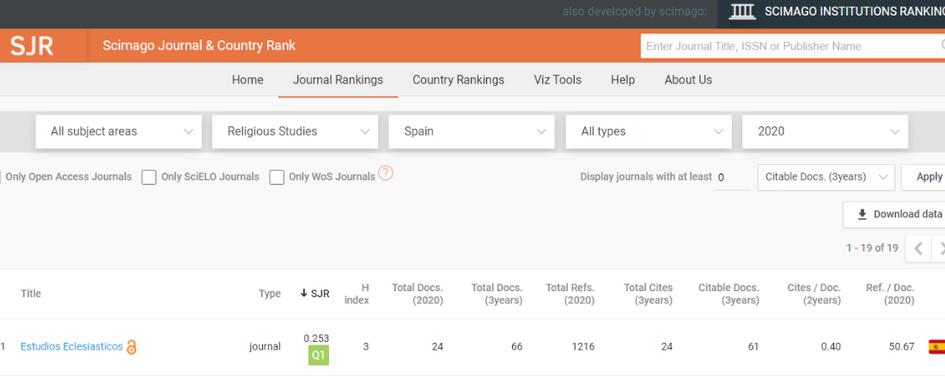Sort by the Total Refs. (2020) column header
Viewport: 945px width, 378px height.
(x=570, y=294)
